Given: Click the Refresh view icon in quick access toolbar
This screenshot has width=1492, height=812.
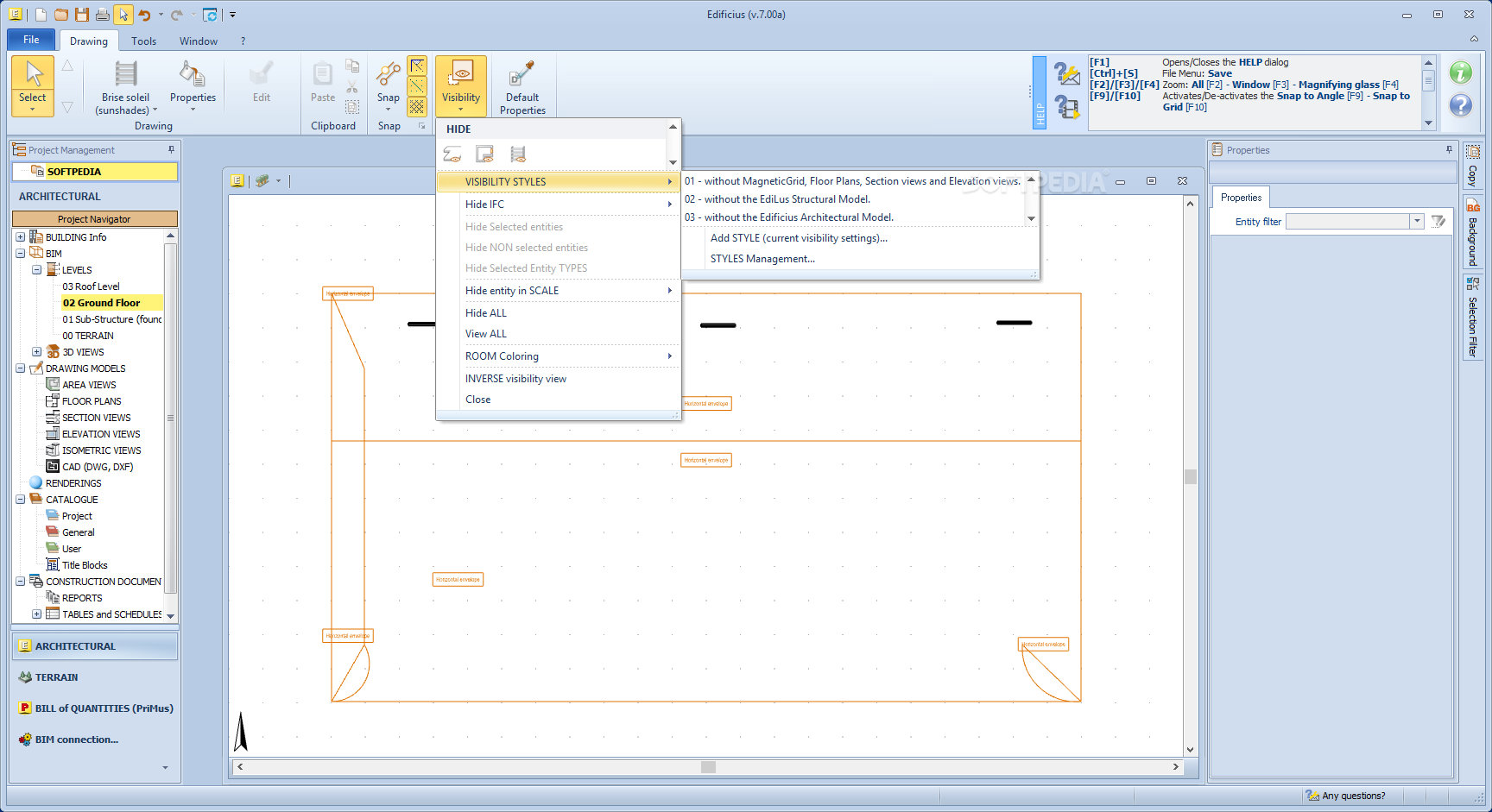Looking at the screenshot, I should [x=210, y=15].
